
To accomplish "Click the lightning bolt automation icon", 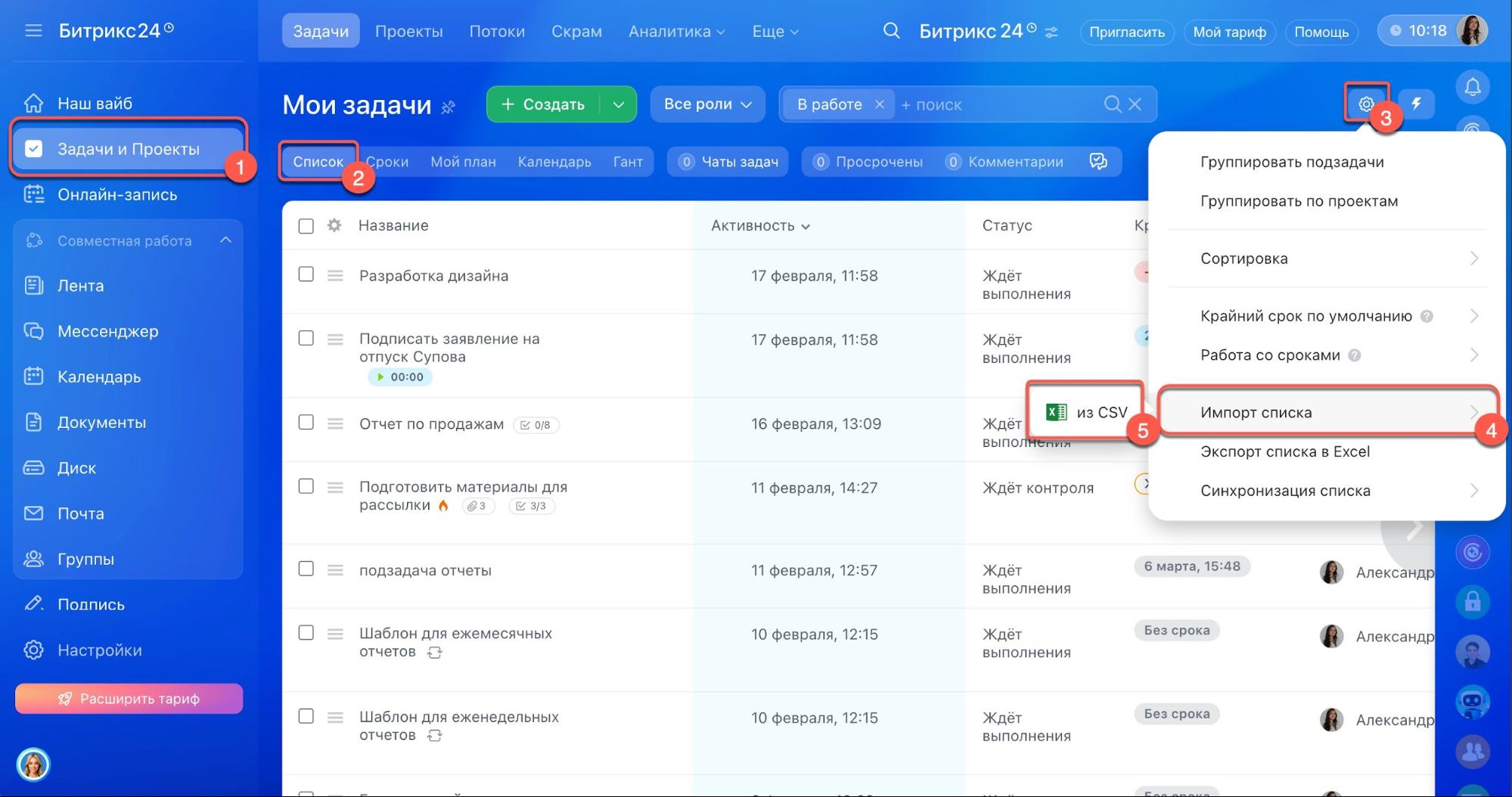I will pos(1416,104).
